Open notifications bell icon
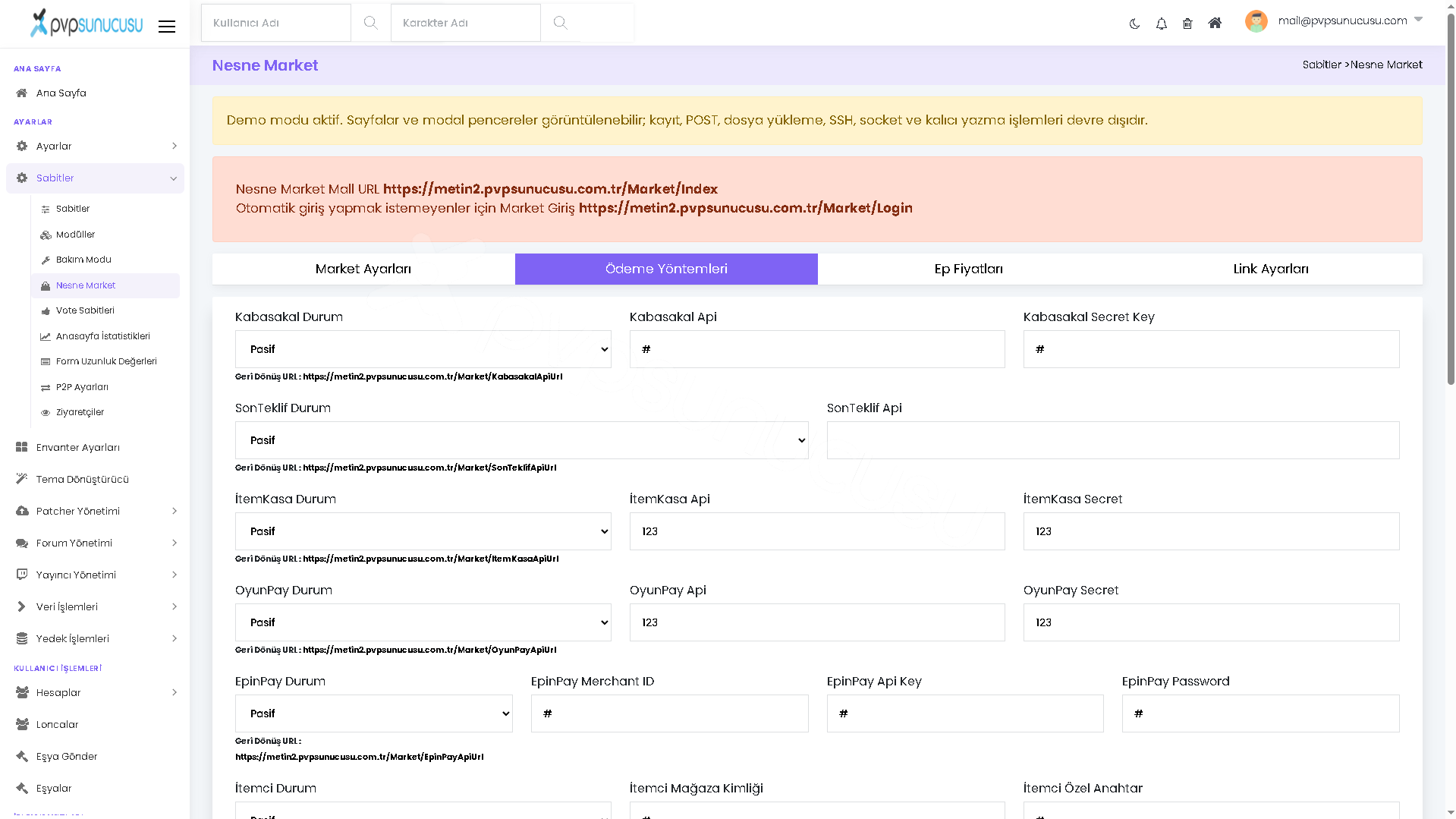Screen dimensions: 1456x819 (x=1161, y=24)
